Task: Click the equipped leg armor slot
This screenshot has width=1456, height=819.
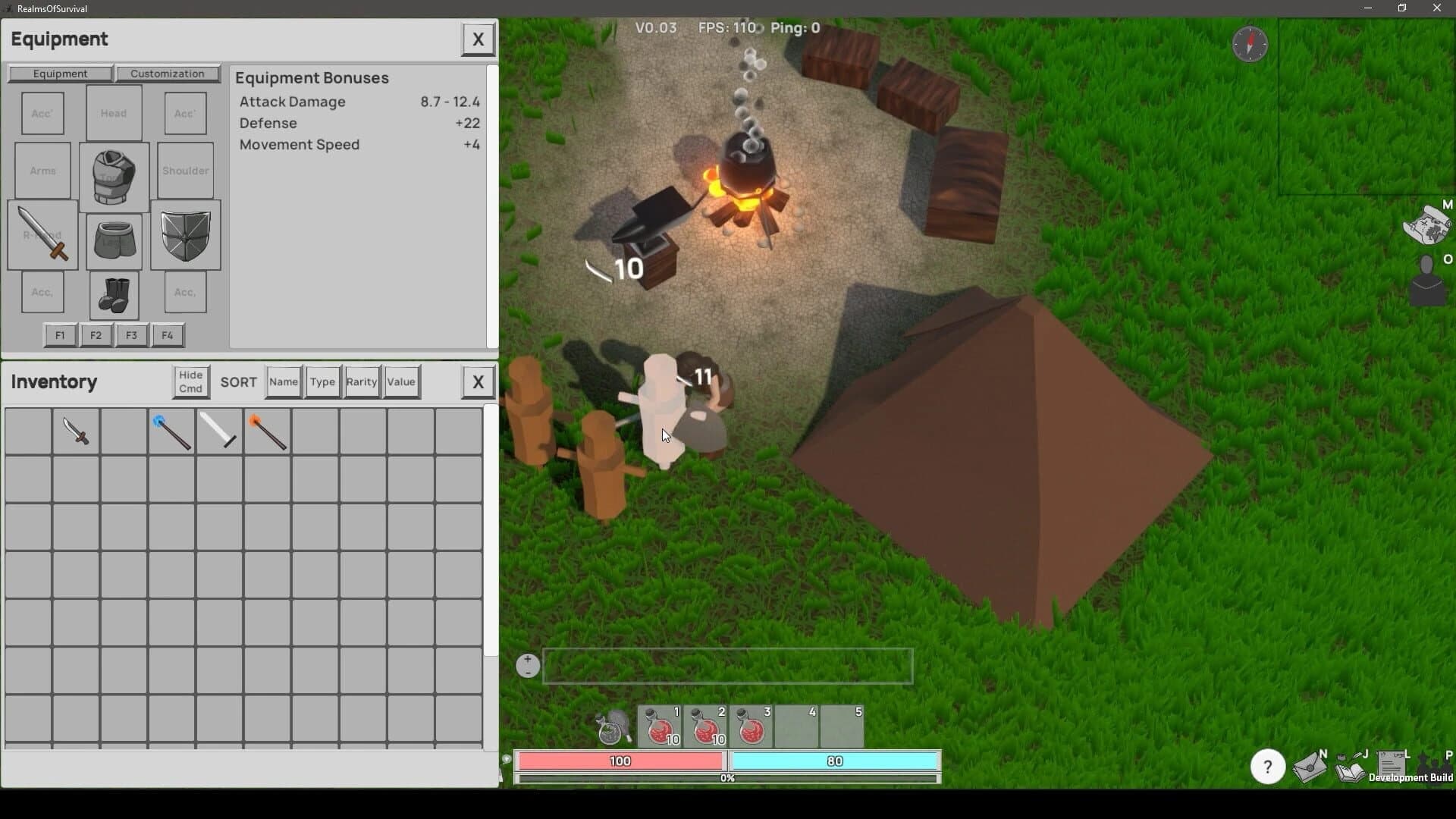Action: click(114, 242)
